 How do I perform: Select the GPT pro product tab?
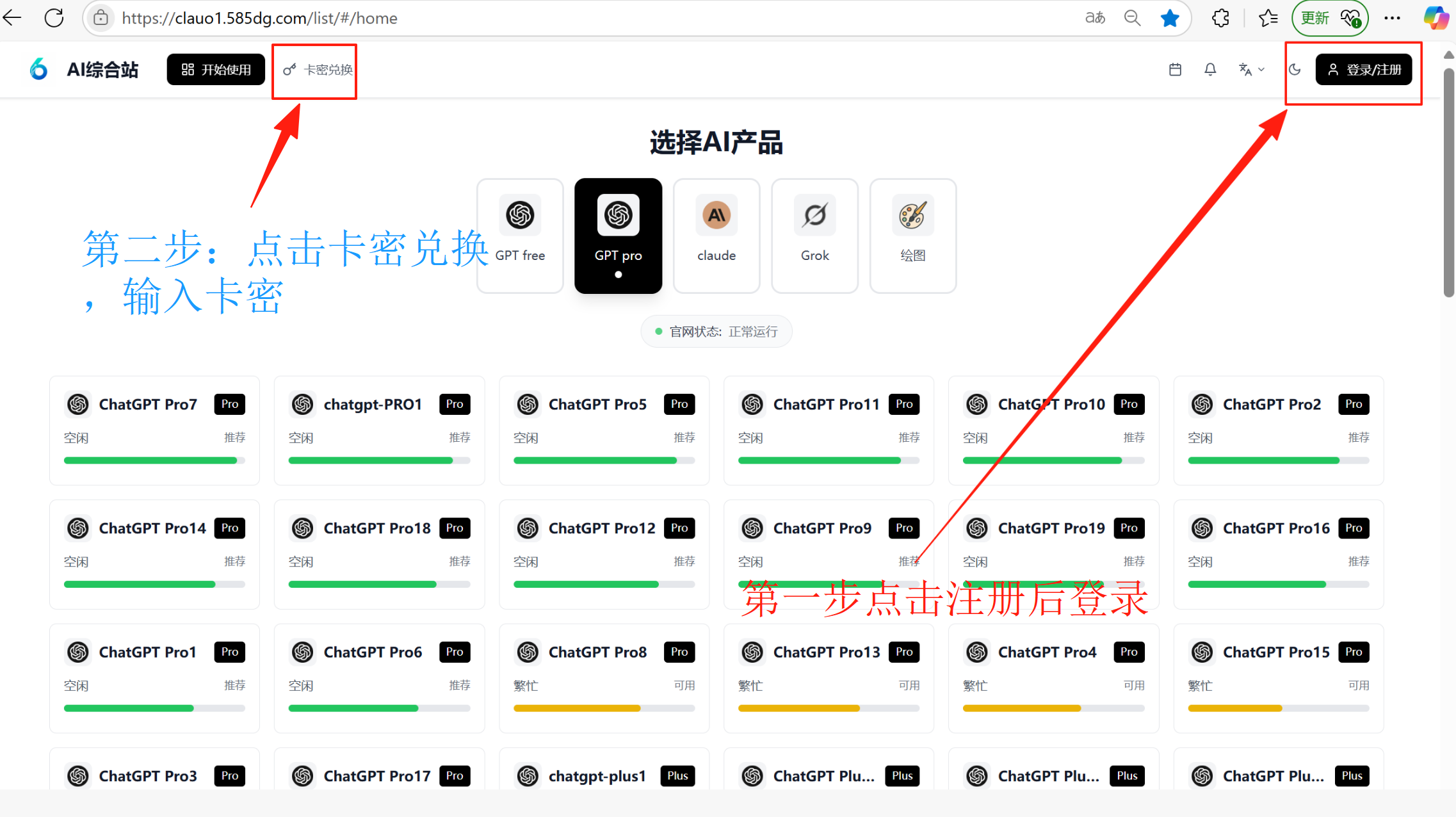pyautogui.click(x=619, y=236)
